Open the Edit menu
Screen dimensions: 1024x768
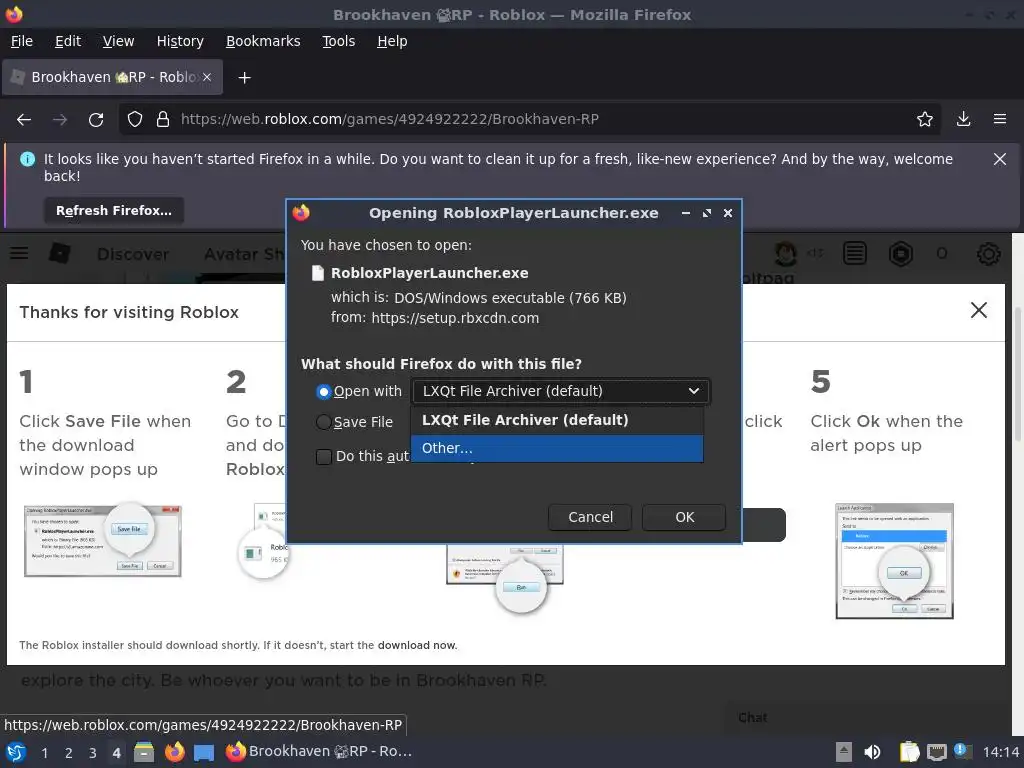(x=68, y=41)
